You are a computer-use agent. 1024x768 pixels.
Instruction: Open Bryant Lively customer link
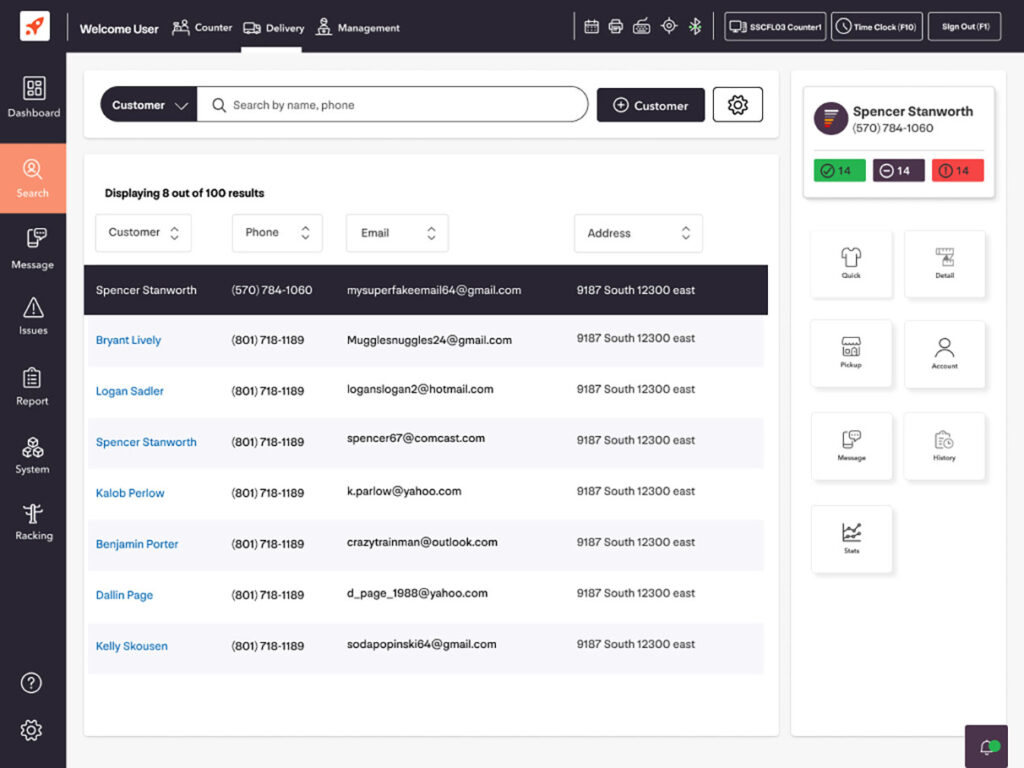128,340
